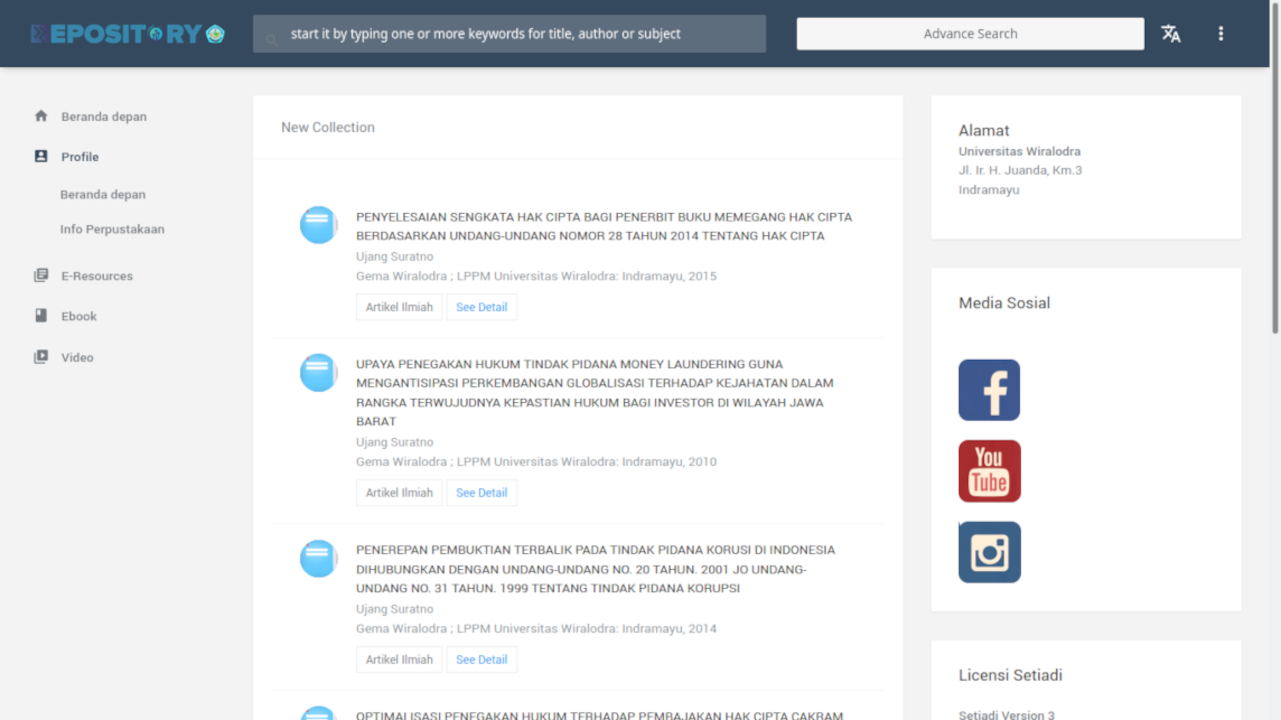Screen dimensions: 1281x720
Task: Open the Facebook social media icon
Action: [989, 390]
